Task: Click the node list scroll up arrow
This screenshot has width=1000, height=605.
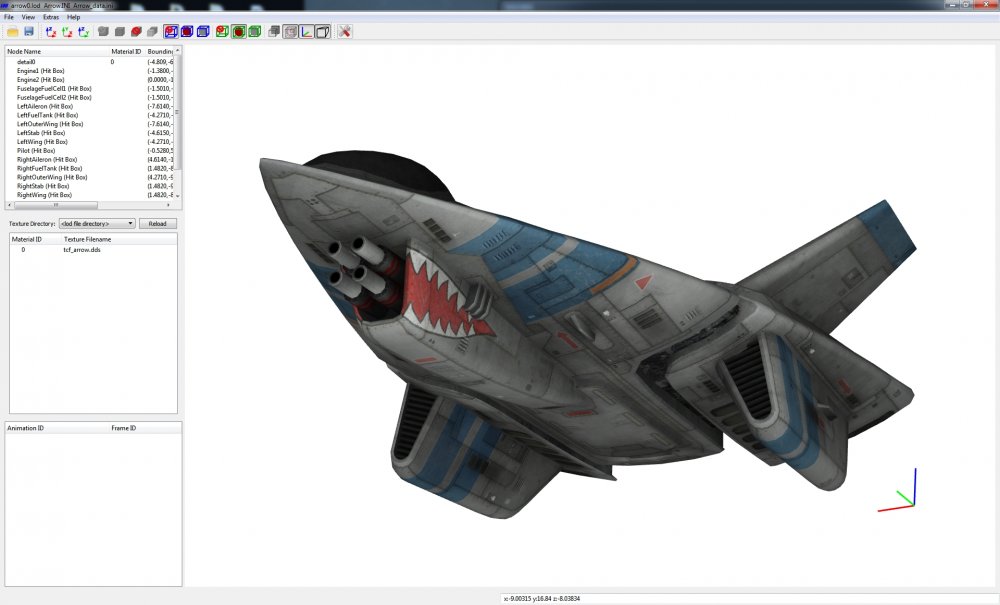Action: tap(178, 50)
